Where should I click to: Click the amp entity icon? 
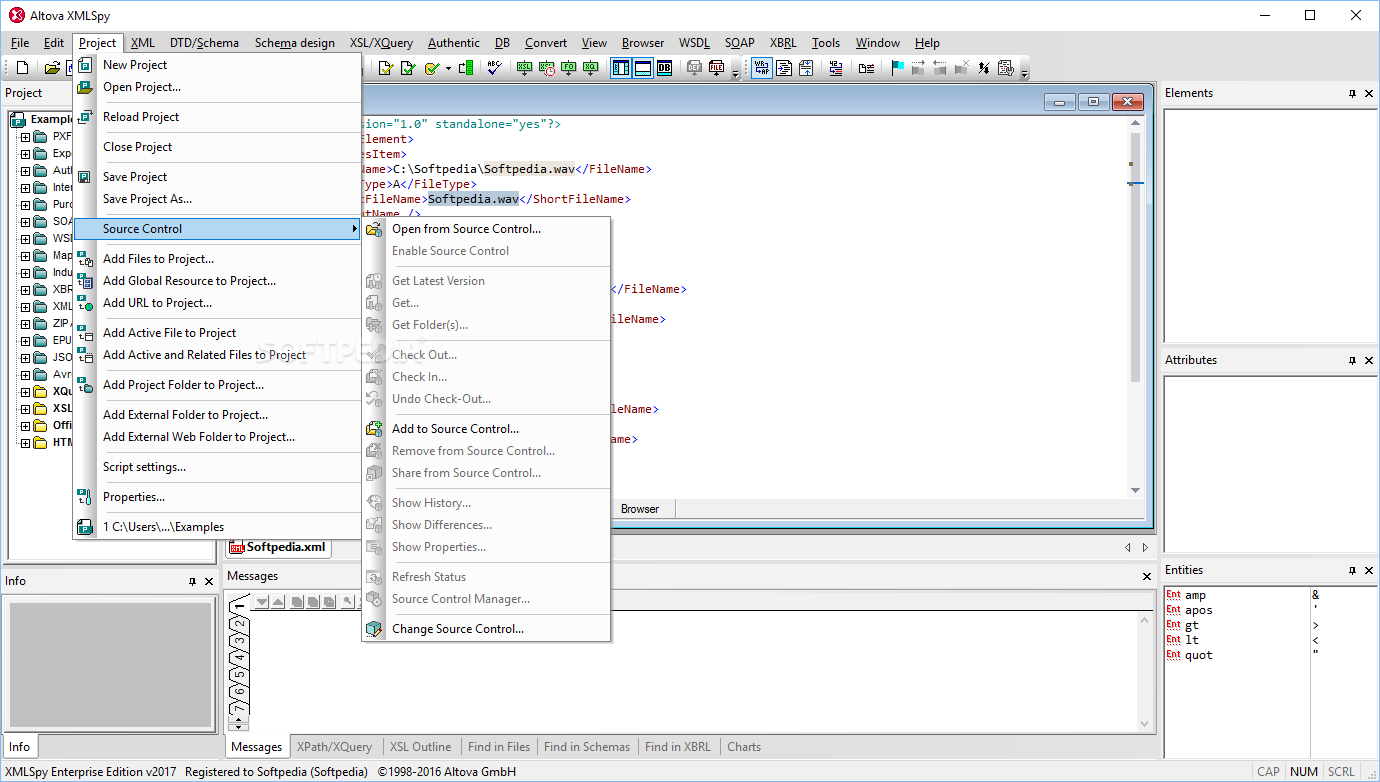pos(1173,595)
